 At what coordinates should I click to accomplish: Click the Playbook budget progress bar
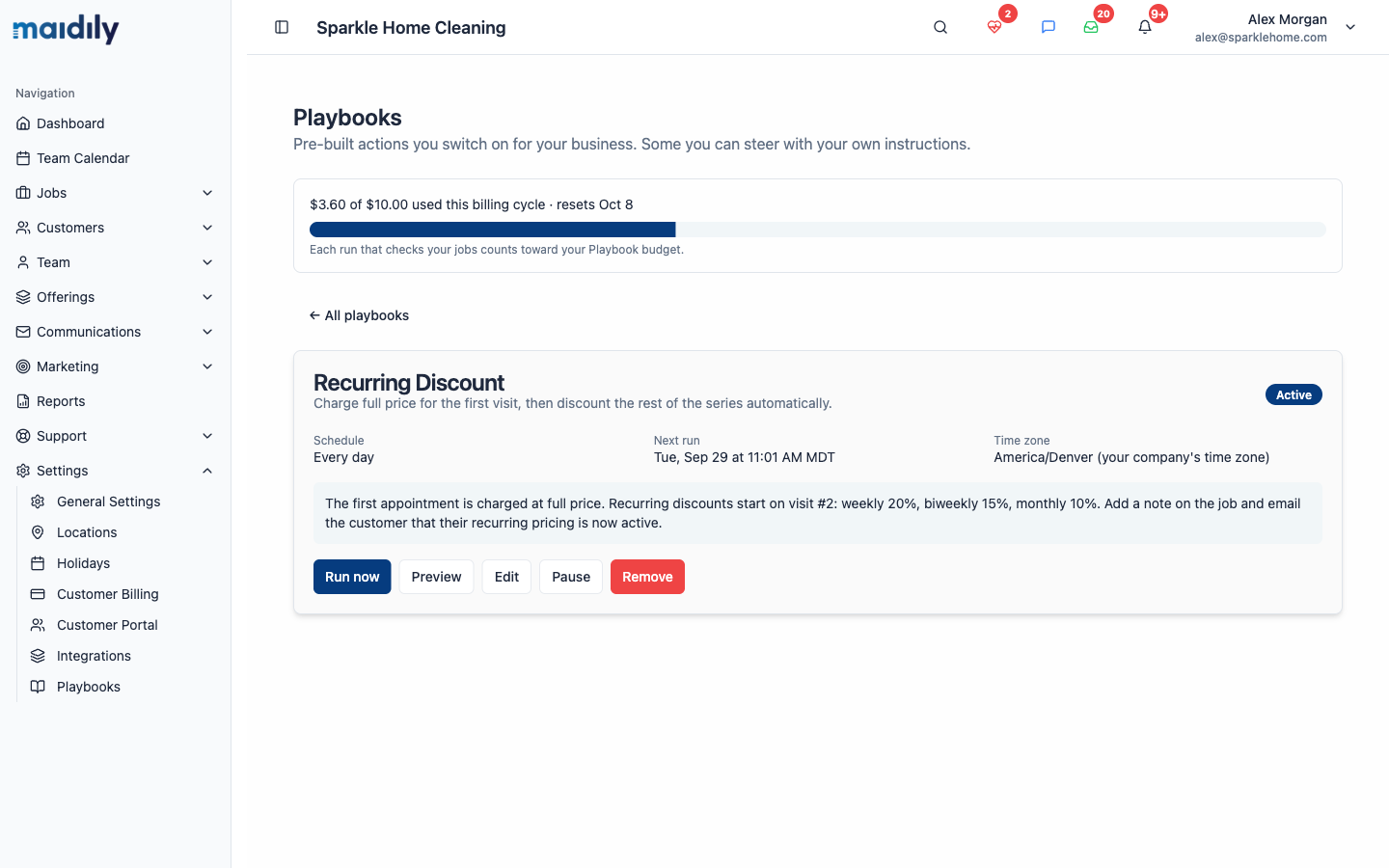[818, 230]
